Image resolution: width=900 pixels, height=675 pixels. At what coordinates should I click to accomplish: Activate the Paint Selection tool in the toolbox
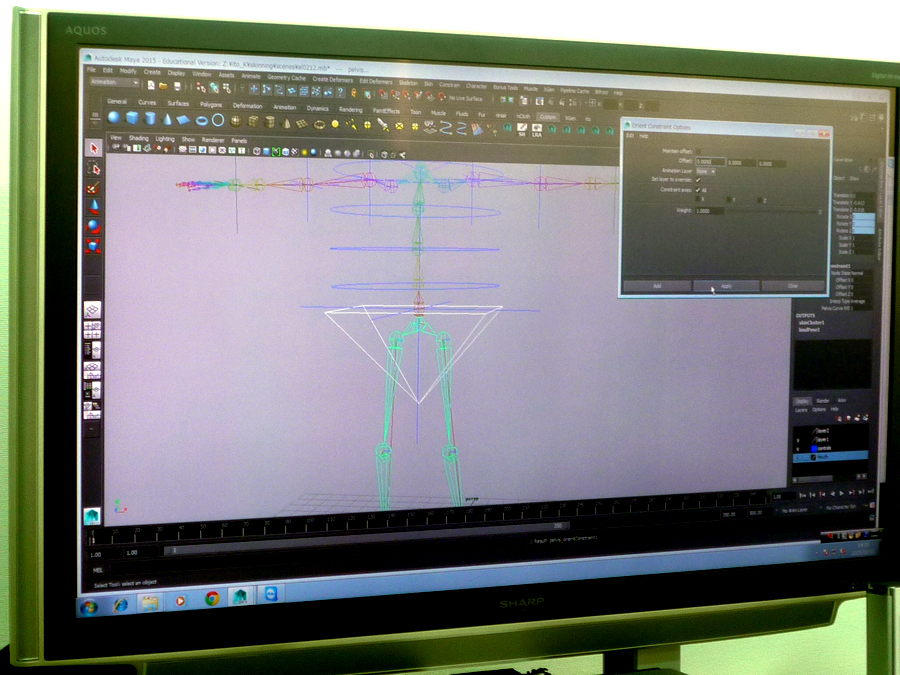coord(94,188)
